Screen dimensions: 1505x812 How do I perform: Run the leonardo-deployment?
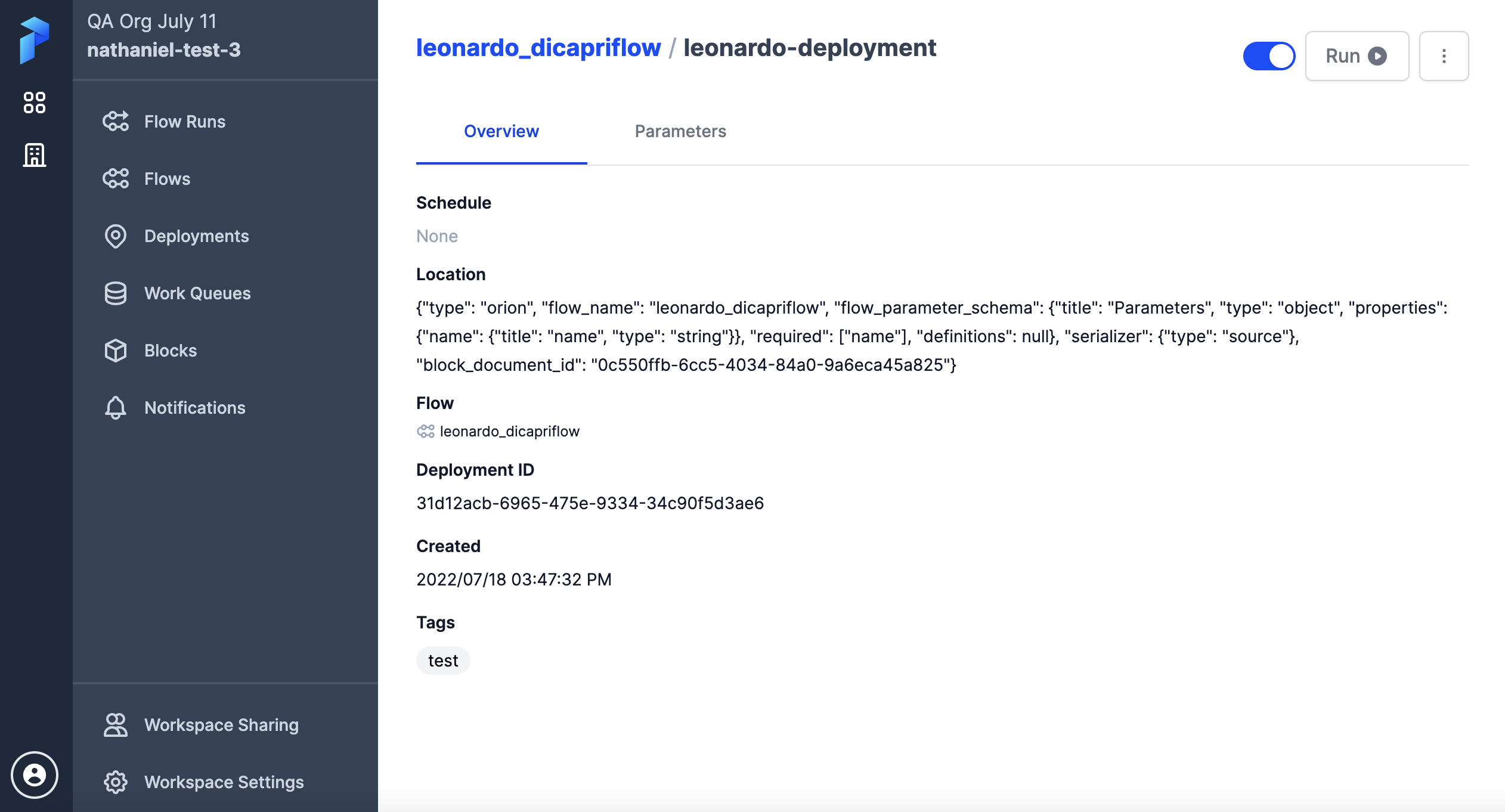(x=1357, y=55)
